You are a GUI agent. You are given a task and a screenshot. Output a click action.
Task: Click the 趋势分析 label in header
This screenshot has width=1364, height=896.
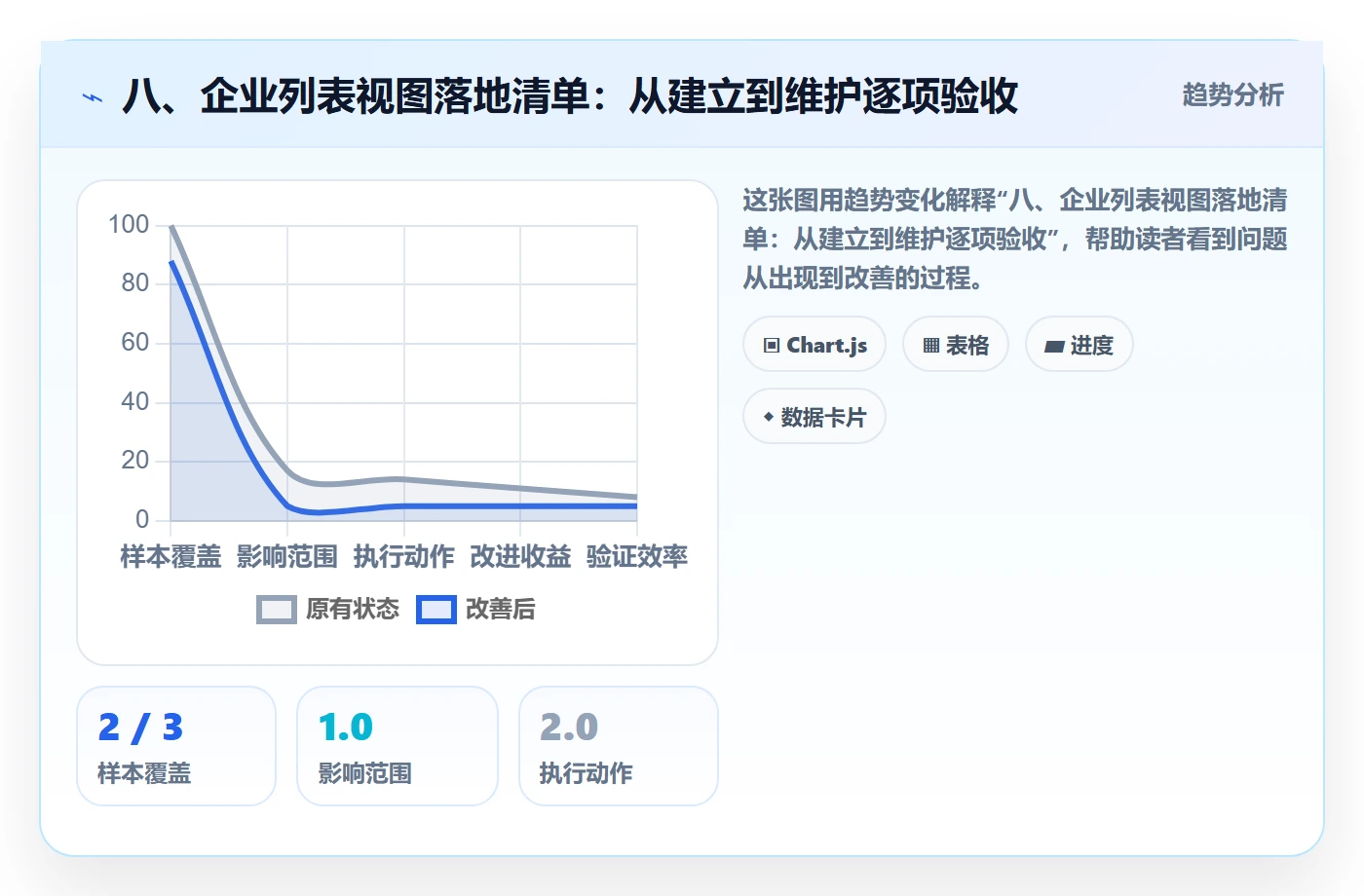click(x=1232, y=95)
